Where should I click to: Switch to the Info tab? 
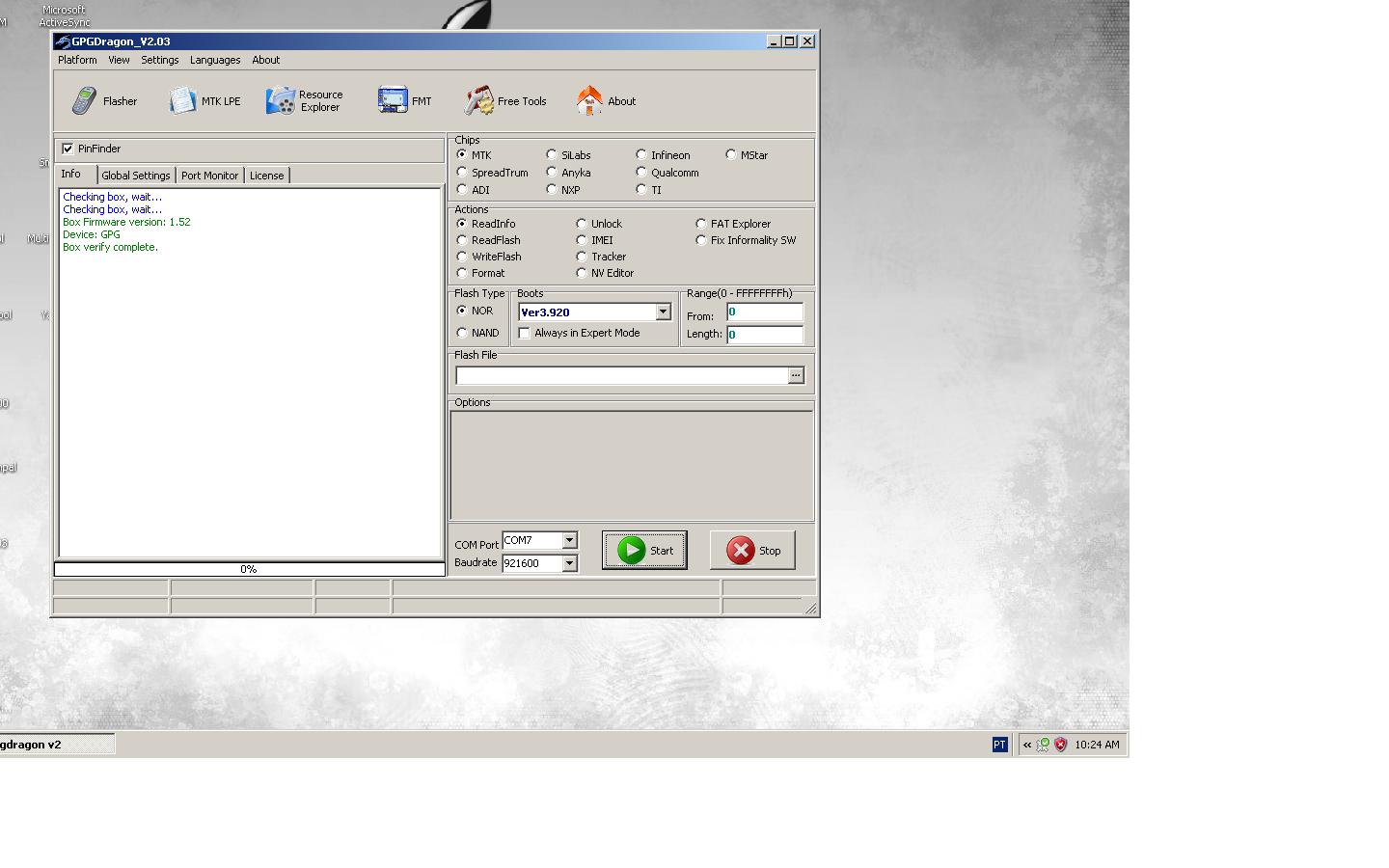pyautogui.click(x=75, y=174)
